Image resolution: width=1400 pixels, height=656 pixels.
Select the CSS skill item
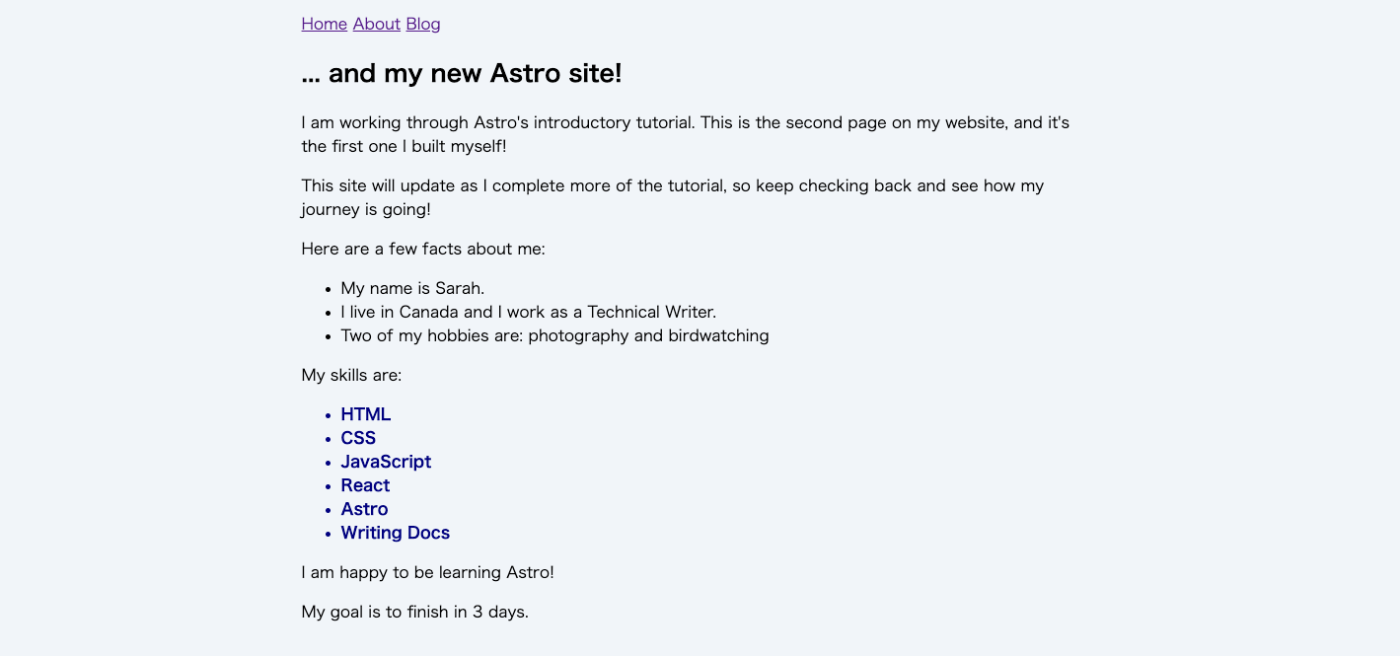pyautogui.click(x=358, y=438)
